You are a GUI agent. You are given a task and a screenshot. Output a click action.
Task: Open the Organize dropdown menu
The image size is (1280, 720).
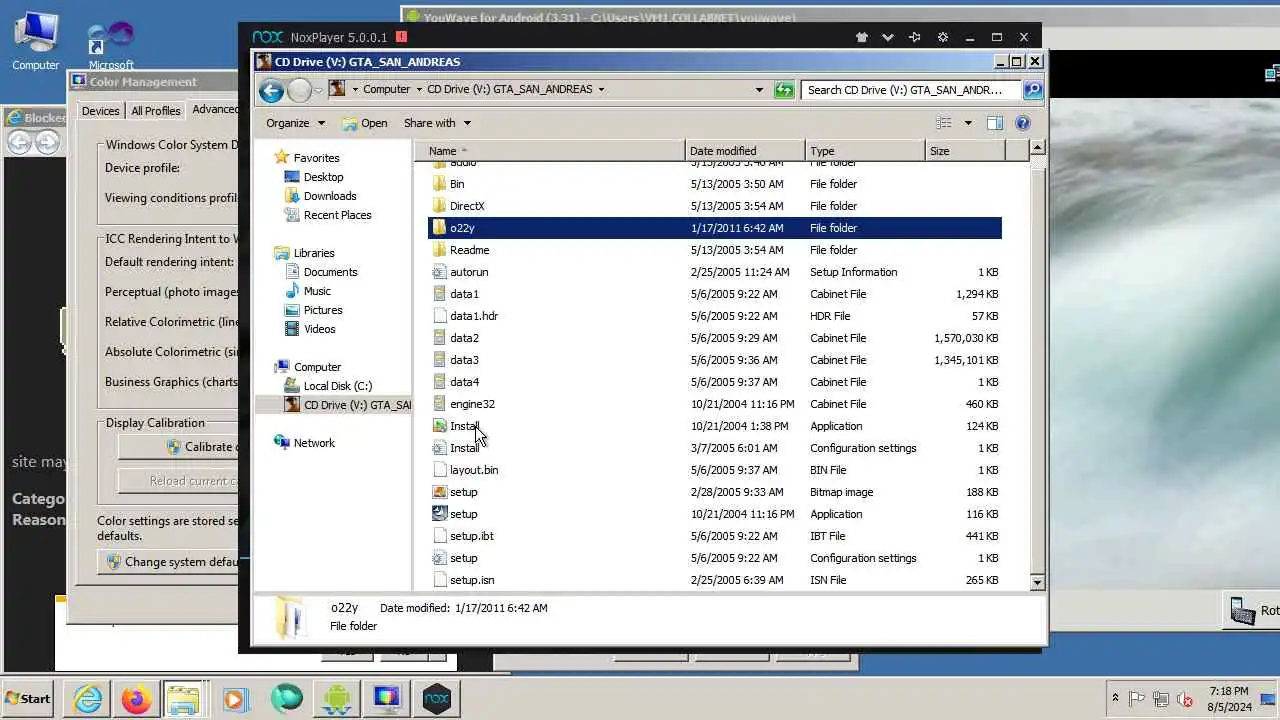click(295, 123)
